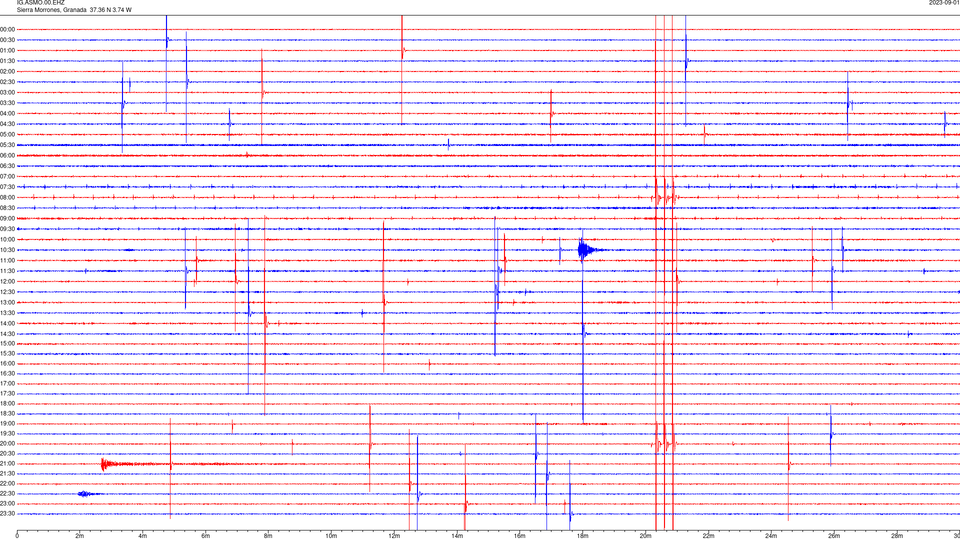Click the 02:00 time label

point(8,72)
